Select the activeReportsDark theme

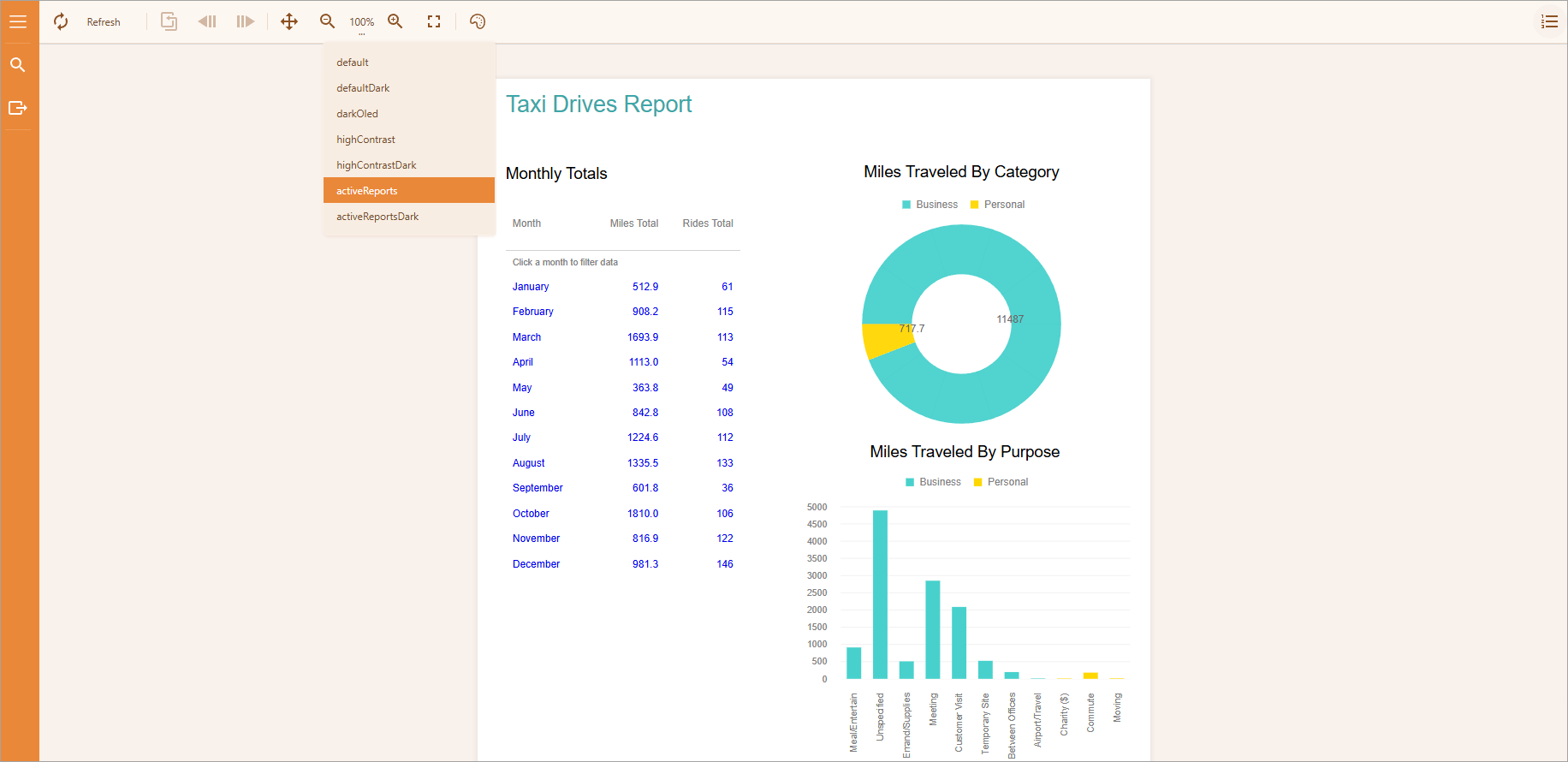409,217
